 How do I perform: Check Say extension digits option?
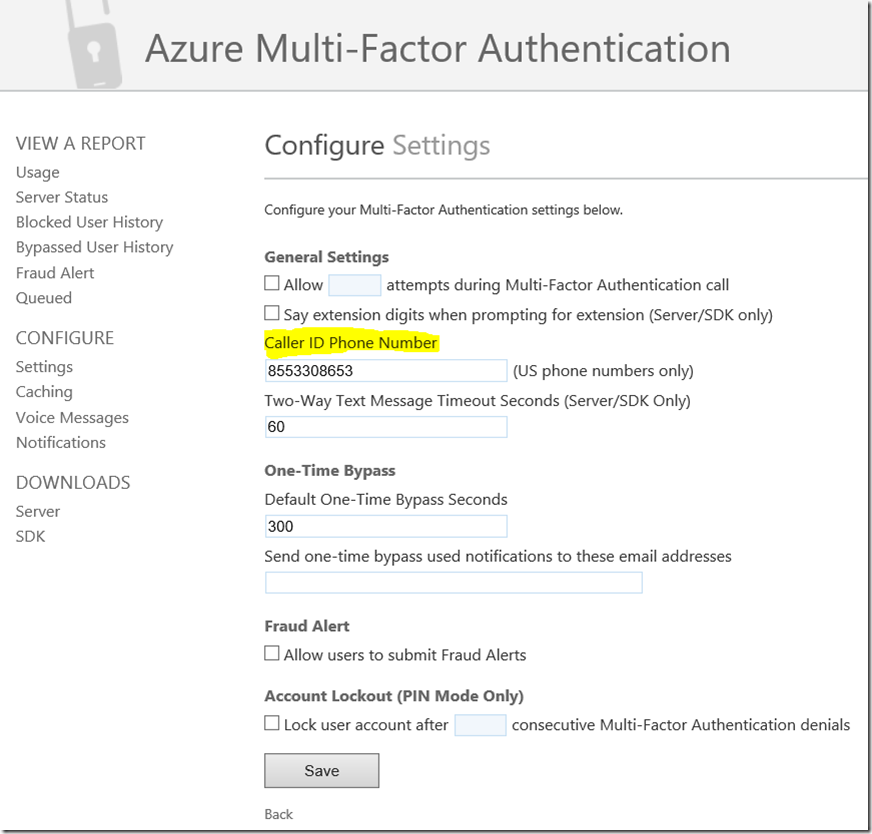tap(272, 314)
